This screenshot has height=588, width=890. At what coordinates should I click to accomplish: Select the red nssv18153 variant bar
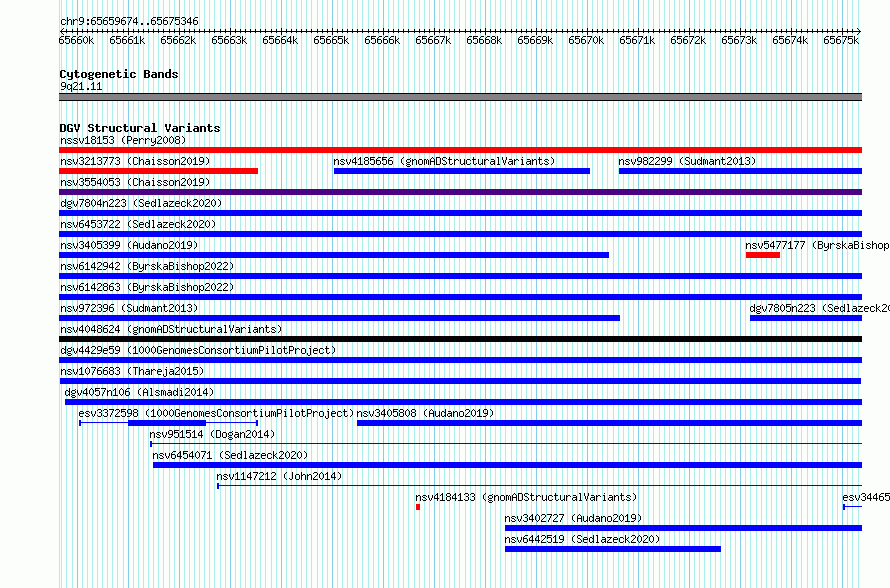[460, 150]
